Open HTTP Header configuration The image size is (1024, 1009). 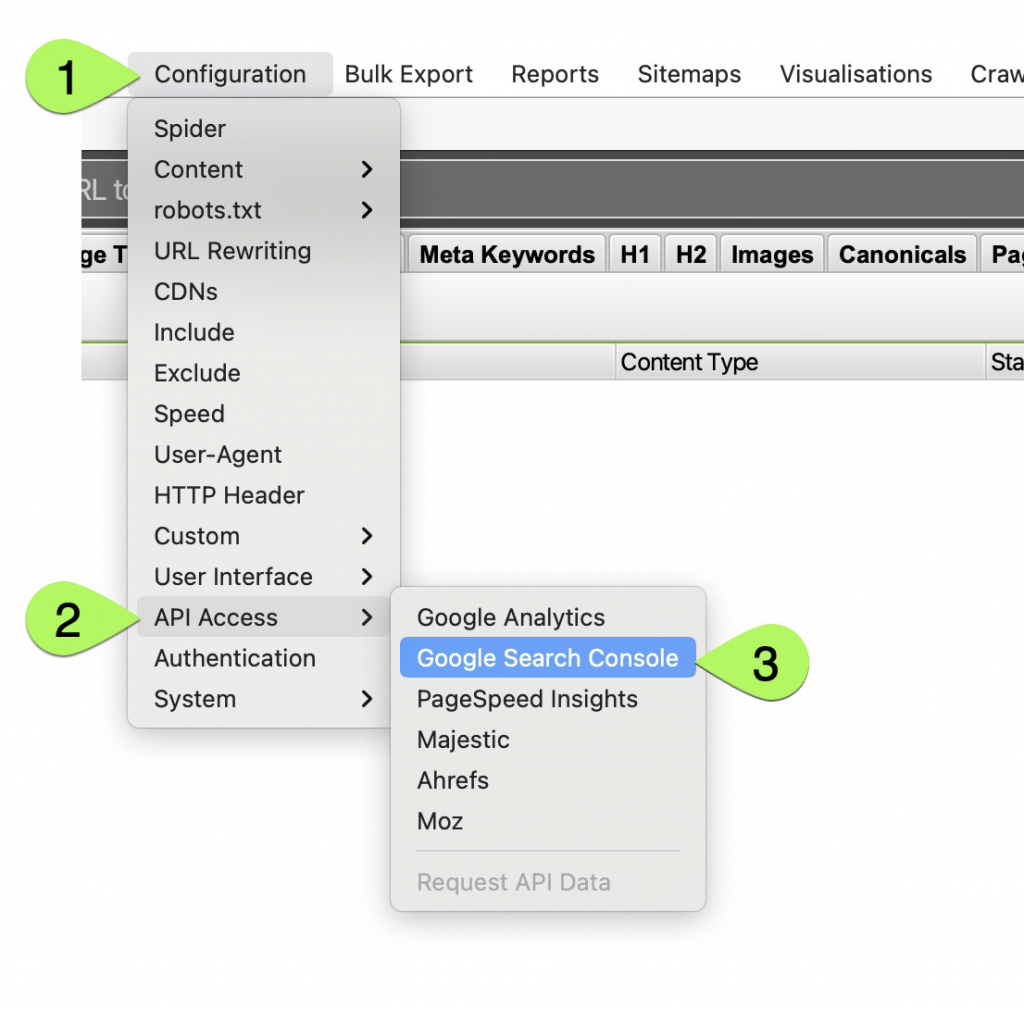264,495
